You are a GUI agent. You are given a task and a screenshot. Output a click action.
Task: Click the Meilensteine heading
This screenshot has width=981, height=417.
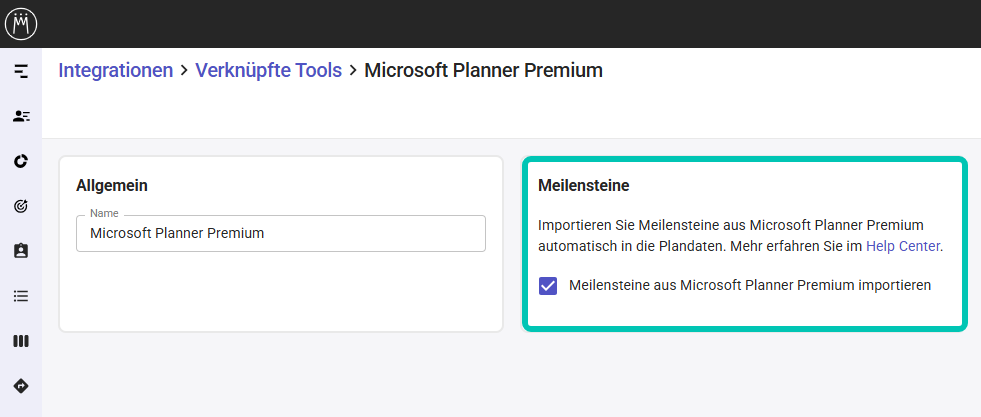click(x=584, y=185)
